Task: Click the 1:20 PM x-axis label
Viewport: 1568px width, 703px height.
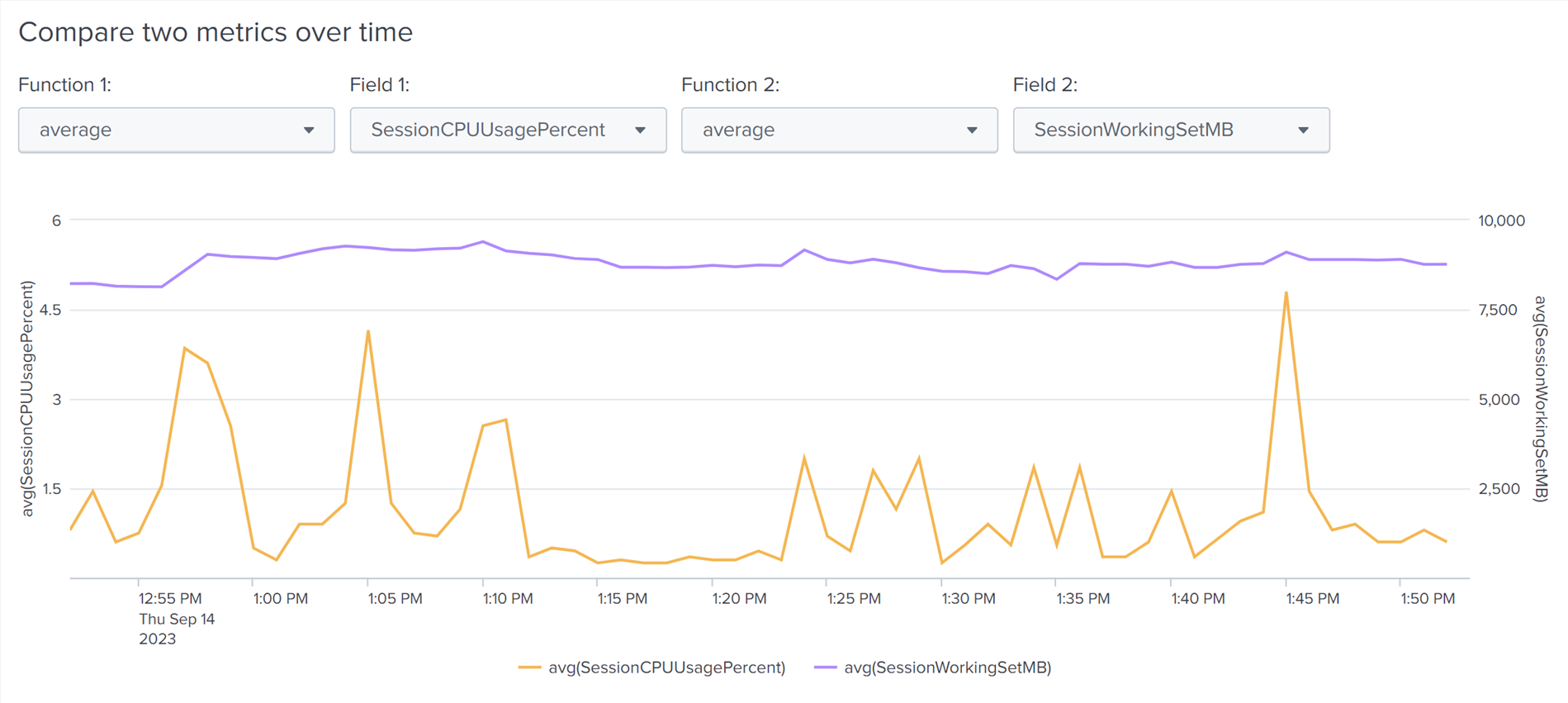Action: click(x=739, y=598)
